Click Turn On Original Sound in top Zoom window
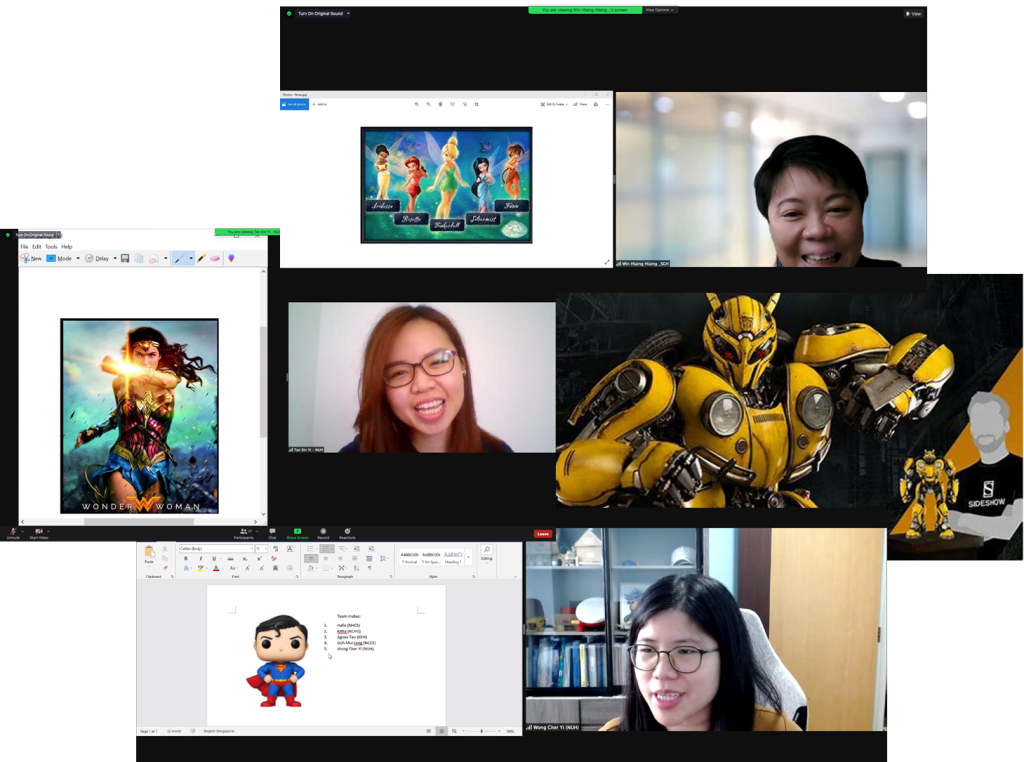1024x762 pixels. [x=320, y=13]
